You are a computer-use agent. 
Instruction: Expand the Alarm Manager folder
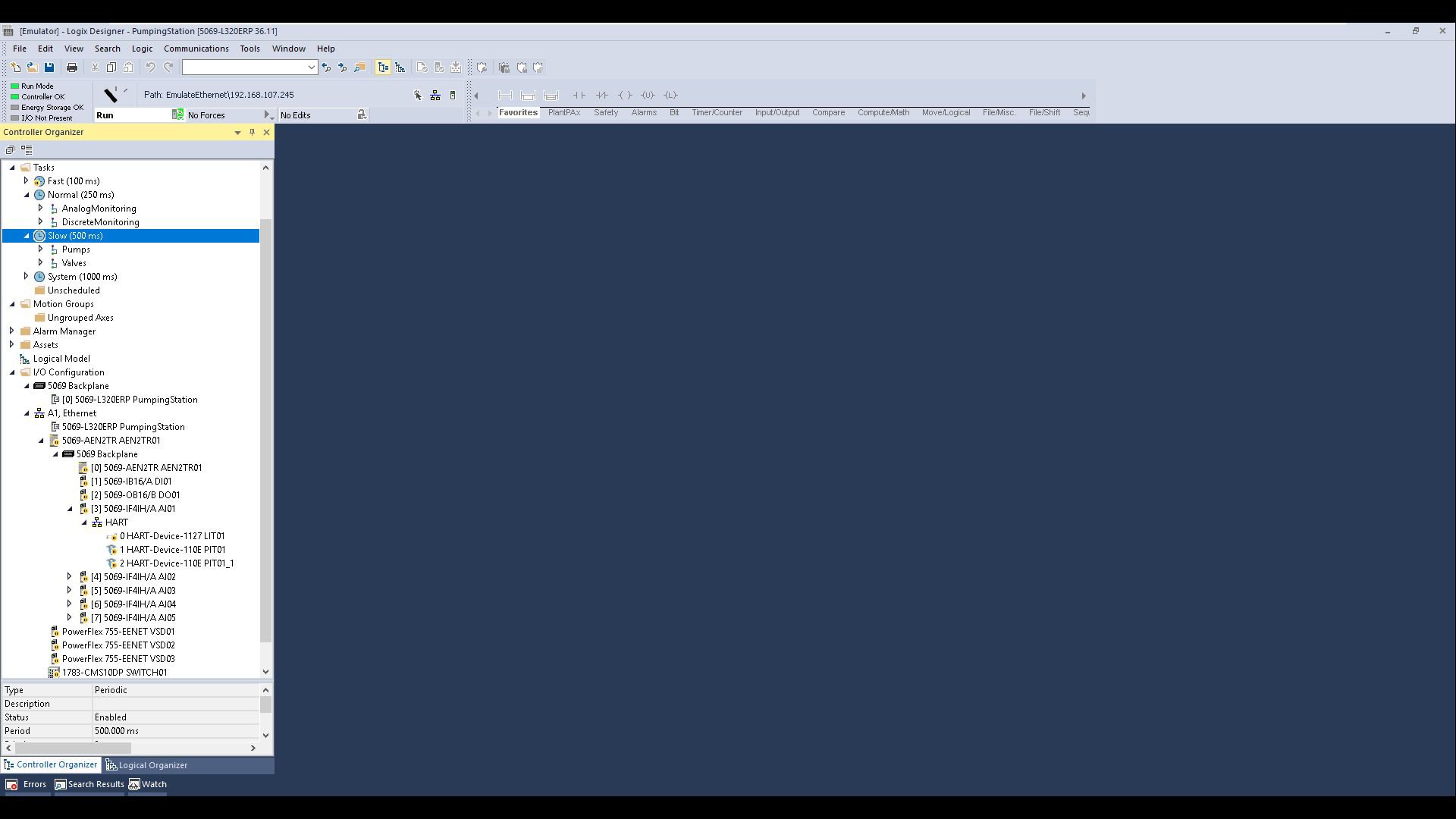point(12,331)
